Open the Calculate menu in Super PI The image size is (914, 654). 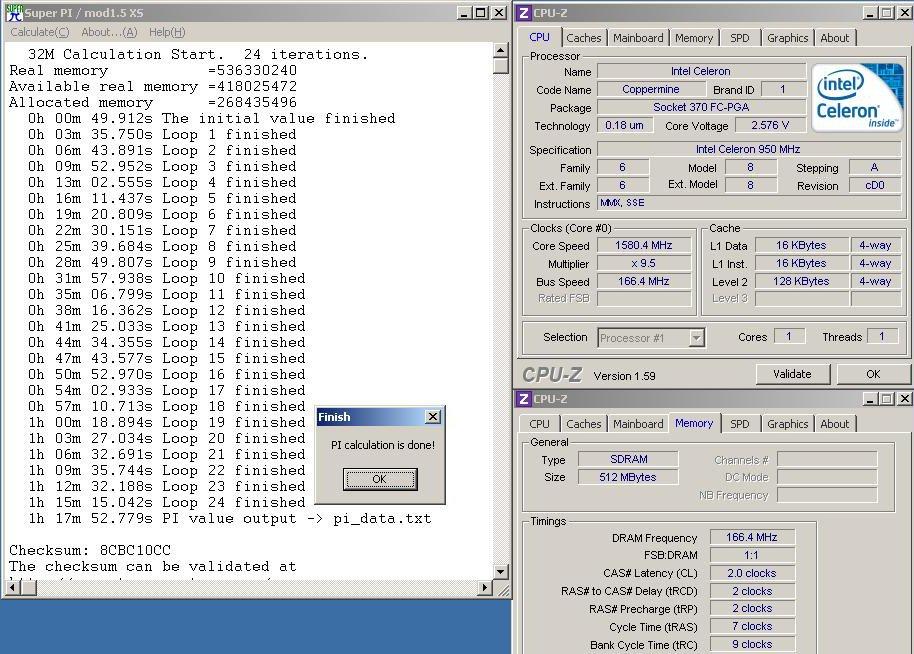40,32
